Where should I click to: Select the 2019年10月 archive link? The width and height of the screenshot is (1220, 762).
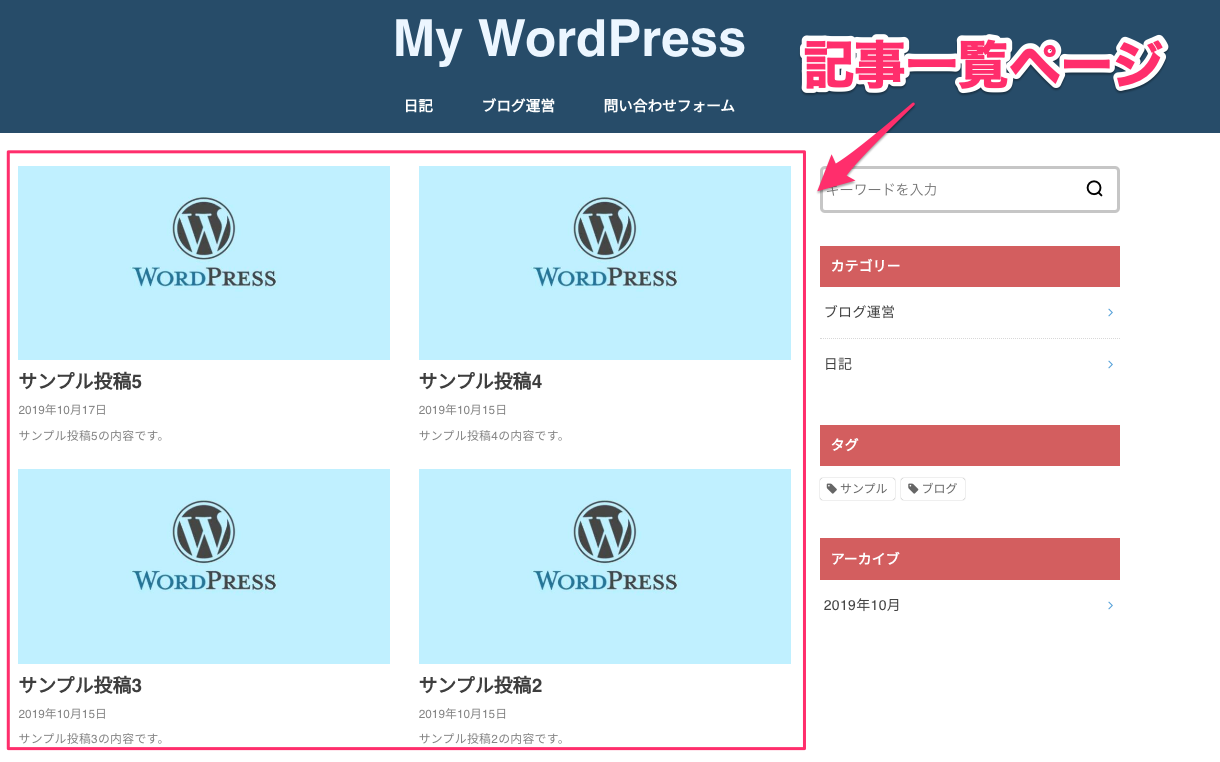tap(862, 606)
